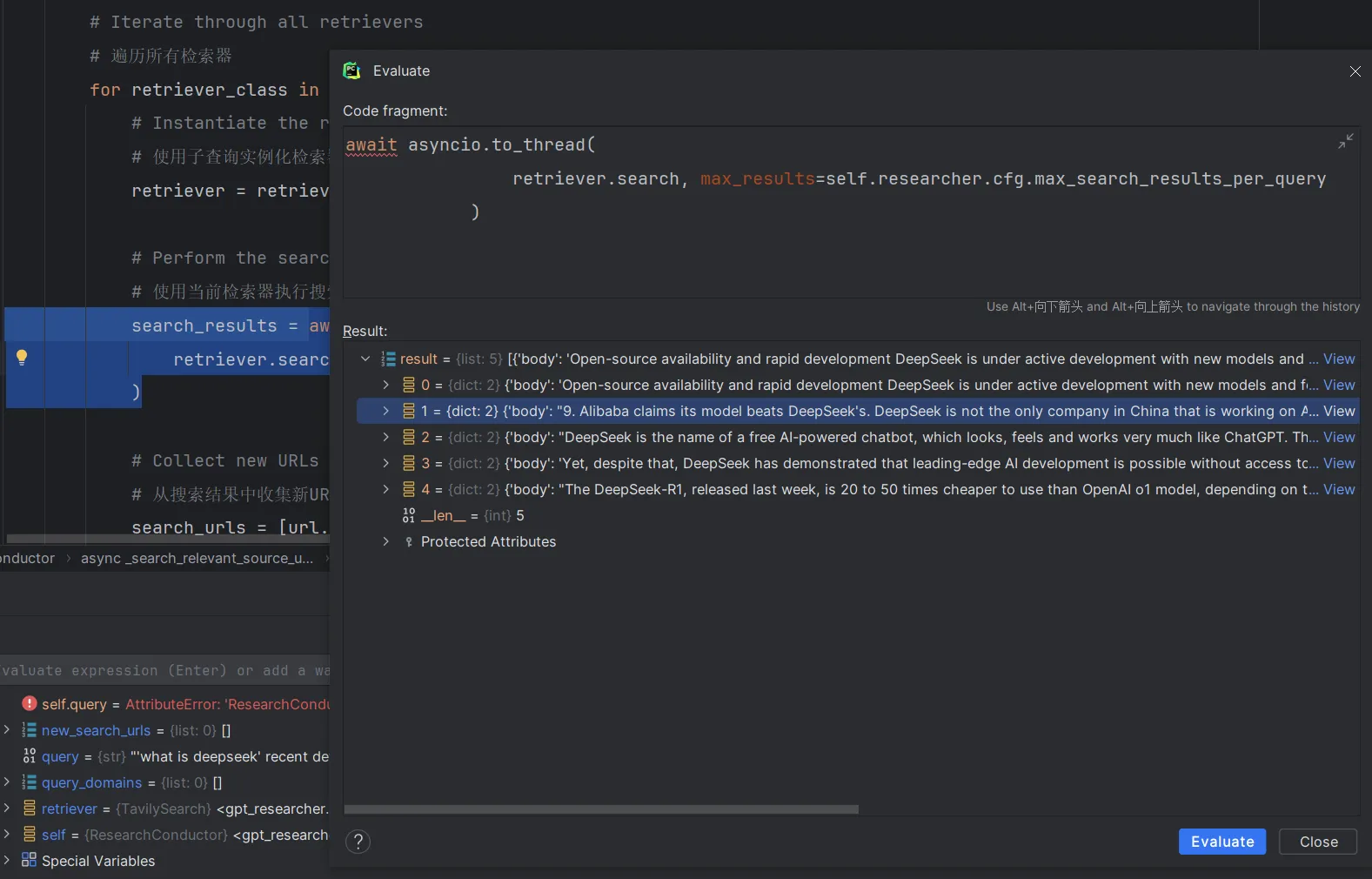Viewport: 1372px width, 879px height.
Task: Expand the self ResearchConductor variable
Action: tap(7, 834)
